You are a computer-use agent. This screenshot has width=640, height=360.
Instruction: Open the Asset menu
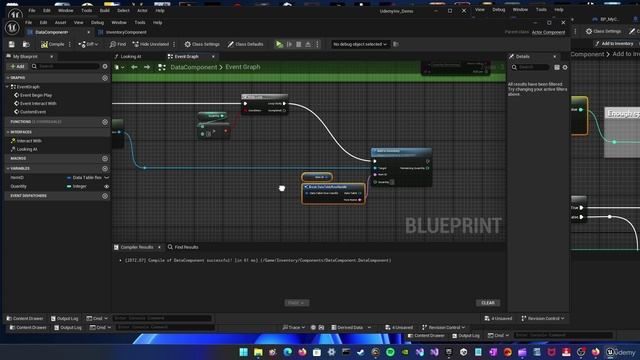click(60, 22)
